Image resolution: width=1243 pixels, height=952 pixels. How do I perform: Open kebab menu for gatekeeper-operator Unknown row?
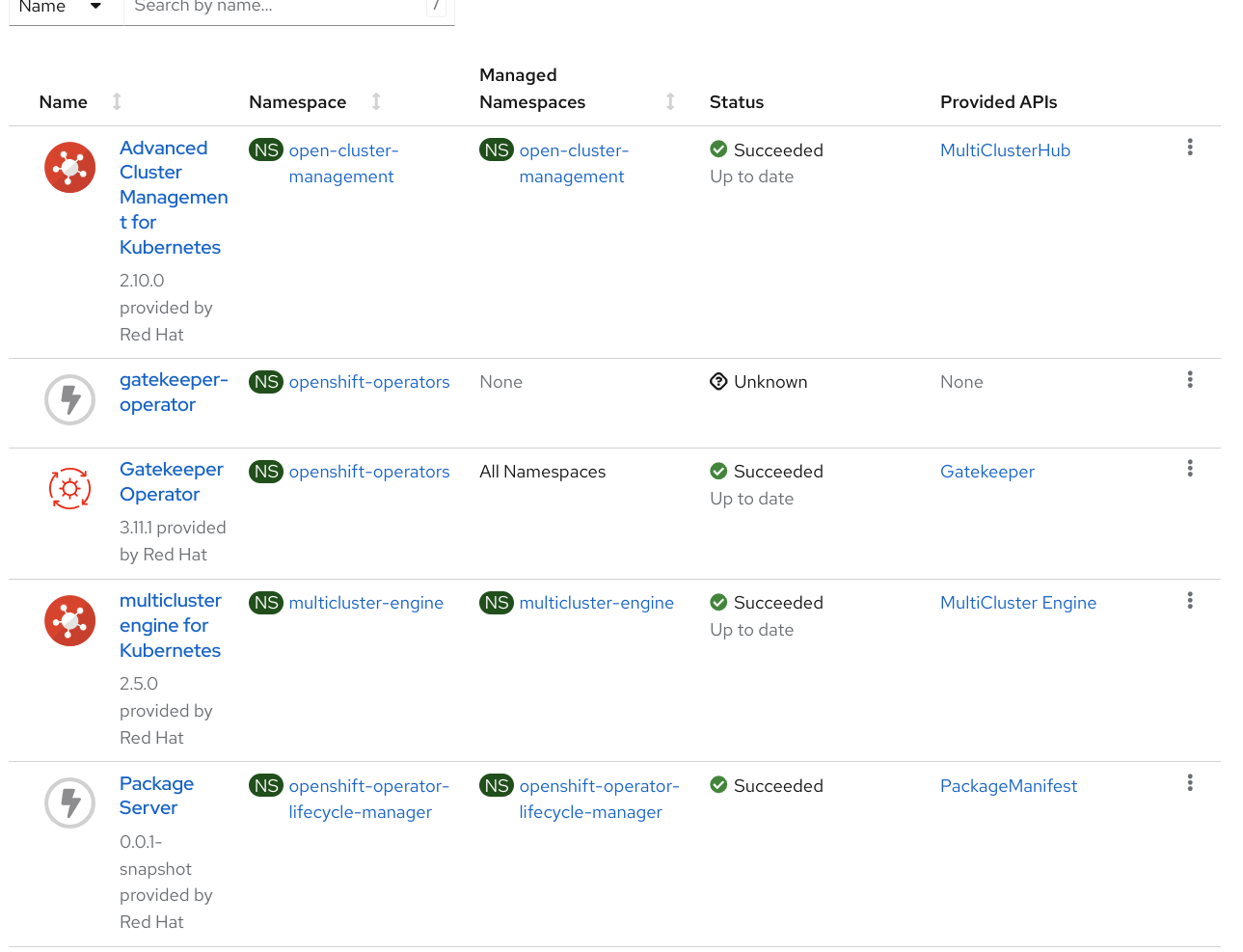1189,380
